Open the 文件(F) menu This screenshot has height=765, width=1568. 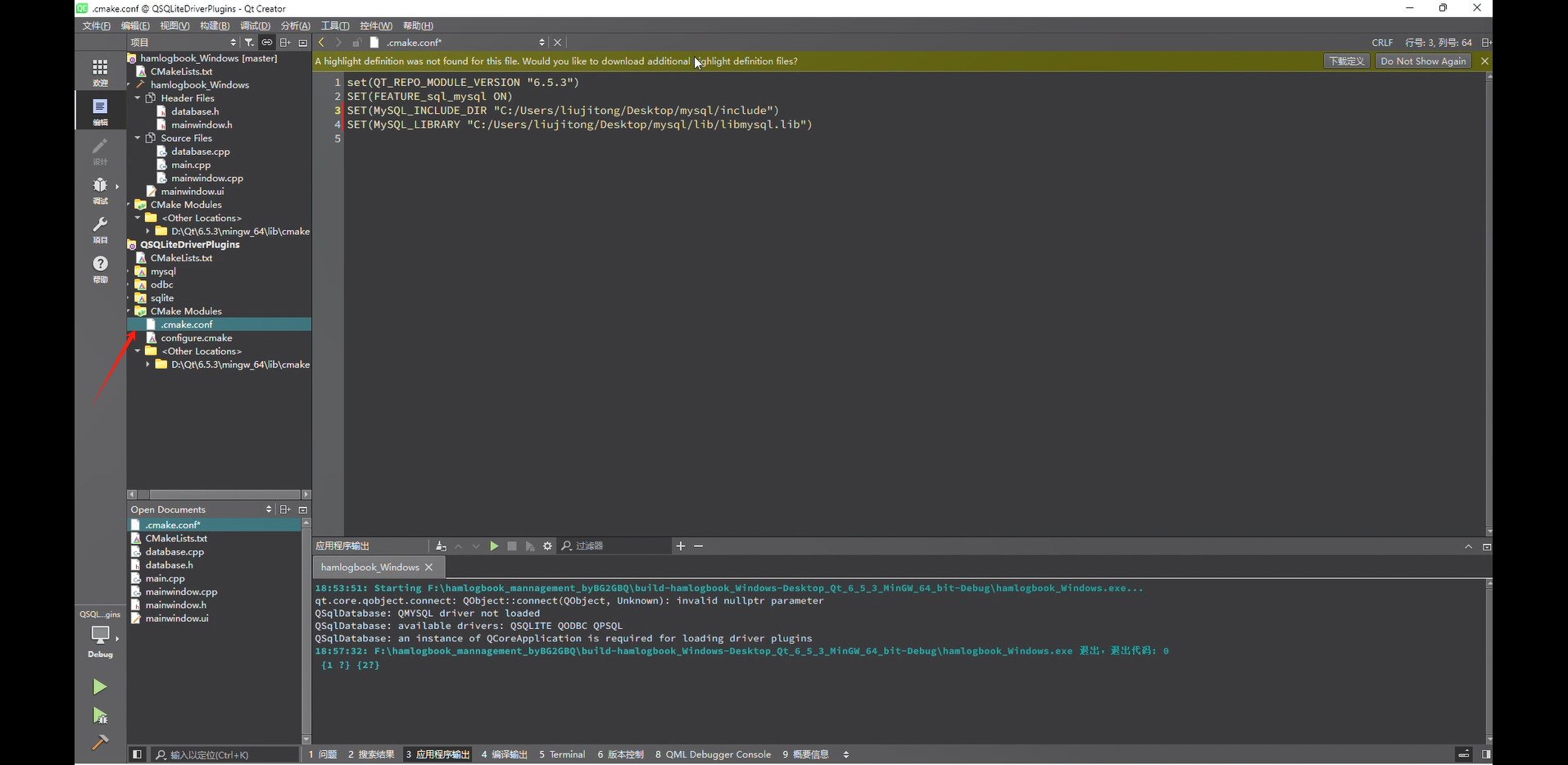tap(96, 25)
